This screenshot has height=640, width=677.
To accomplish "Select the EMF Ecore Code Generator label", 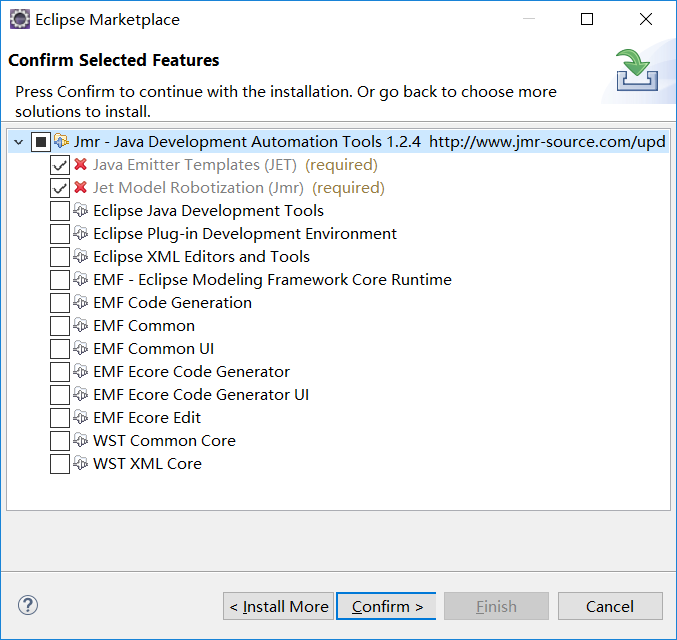I will click(x=192, y=372).
